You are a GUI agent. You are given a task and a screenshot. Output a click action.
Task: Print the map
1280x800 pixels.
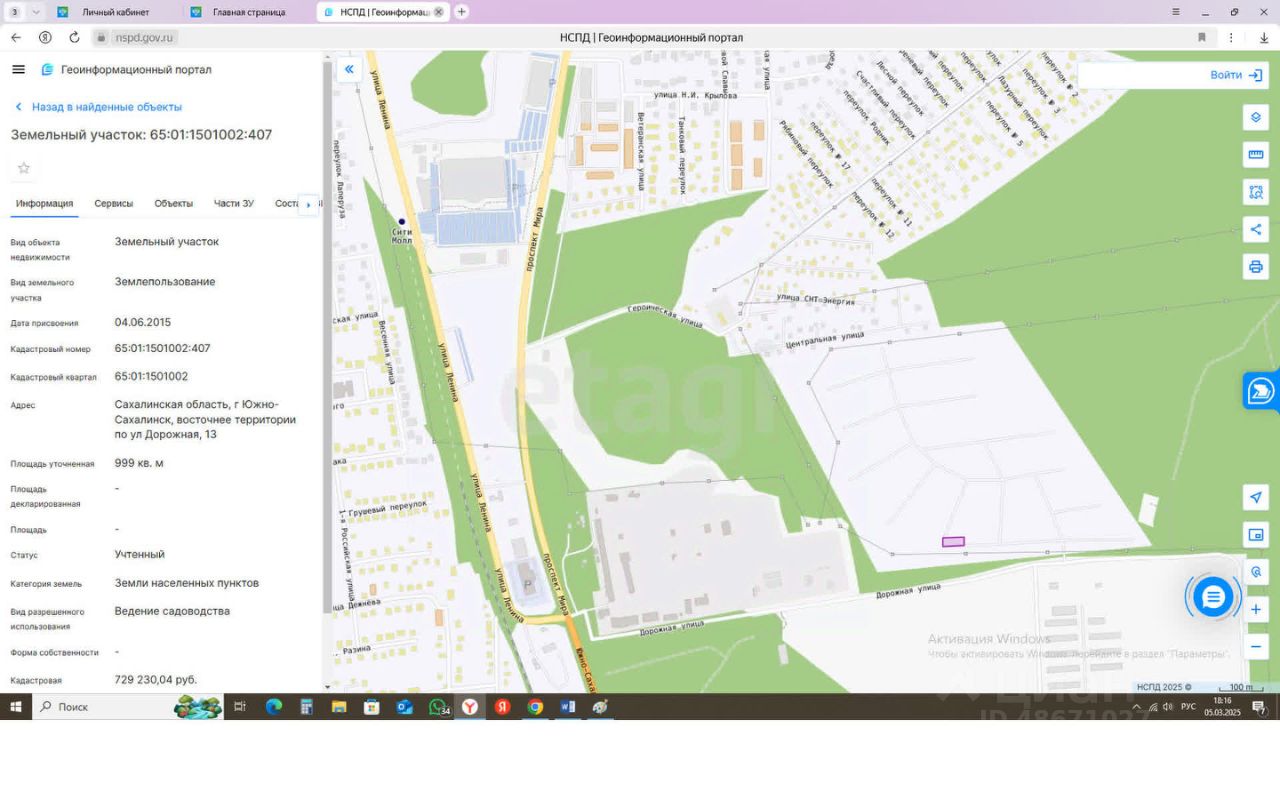1256,267
